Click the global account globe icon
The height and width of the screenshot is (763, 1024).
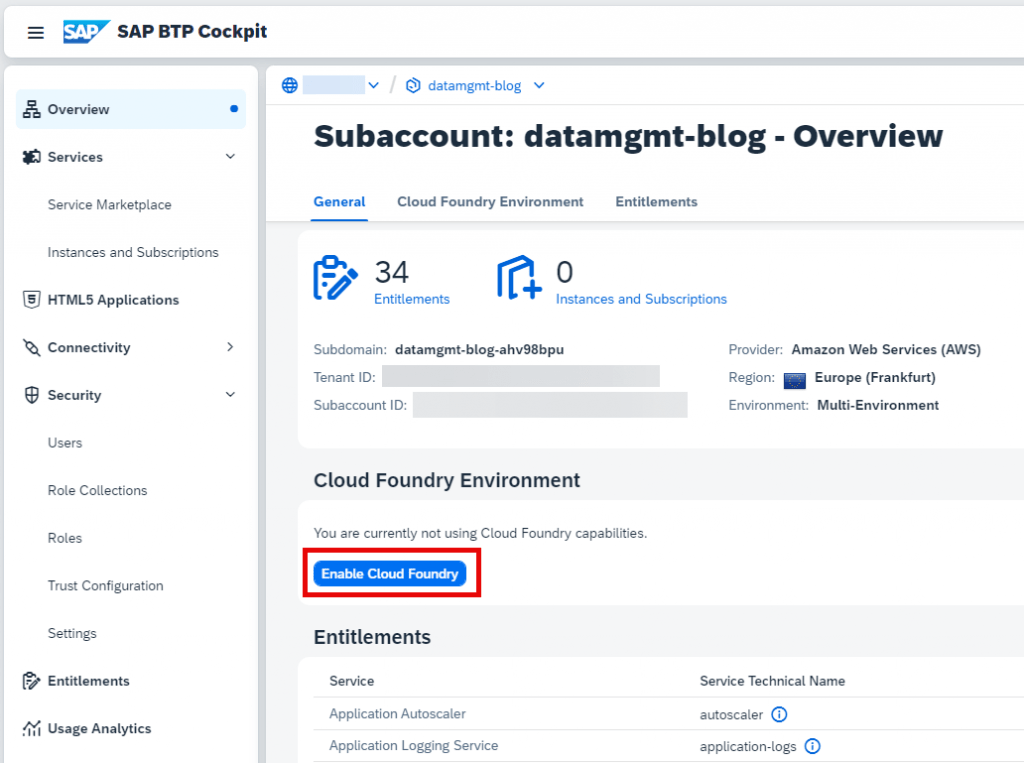(290, 86)
